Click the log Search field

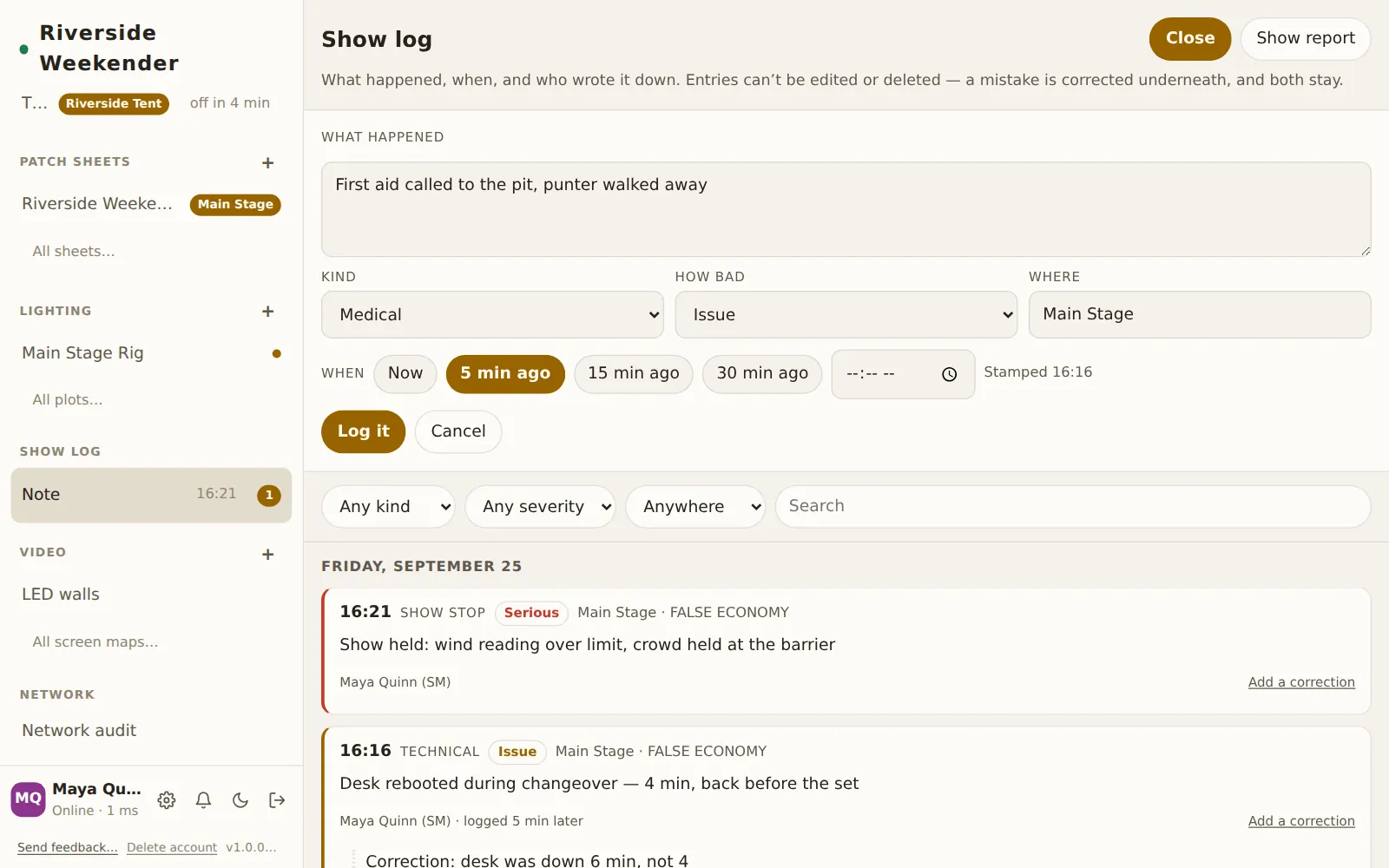(1073, 506)
